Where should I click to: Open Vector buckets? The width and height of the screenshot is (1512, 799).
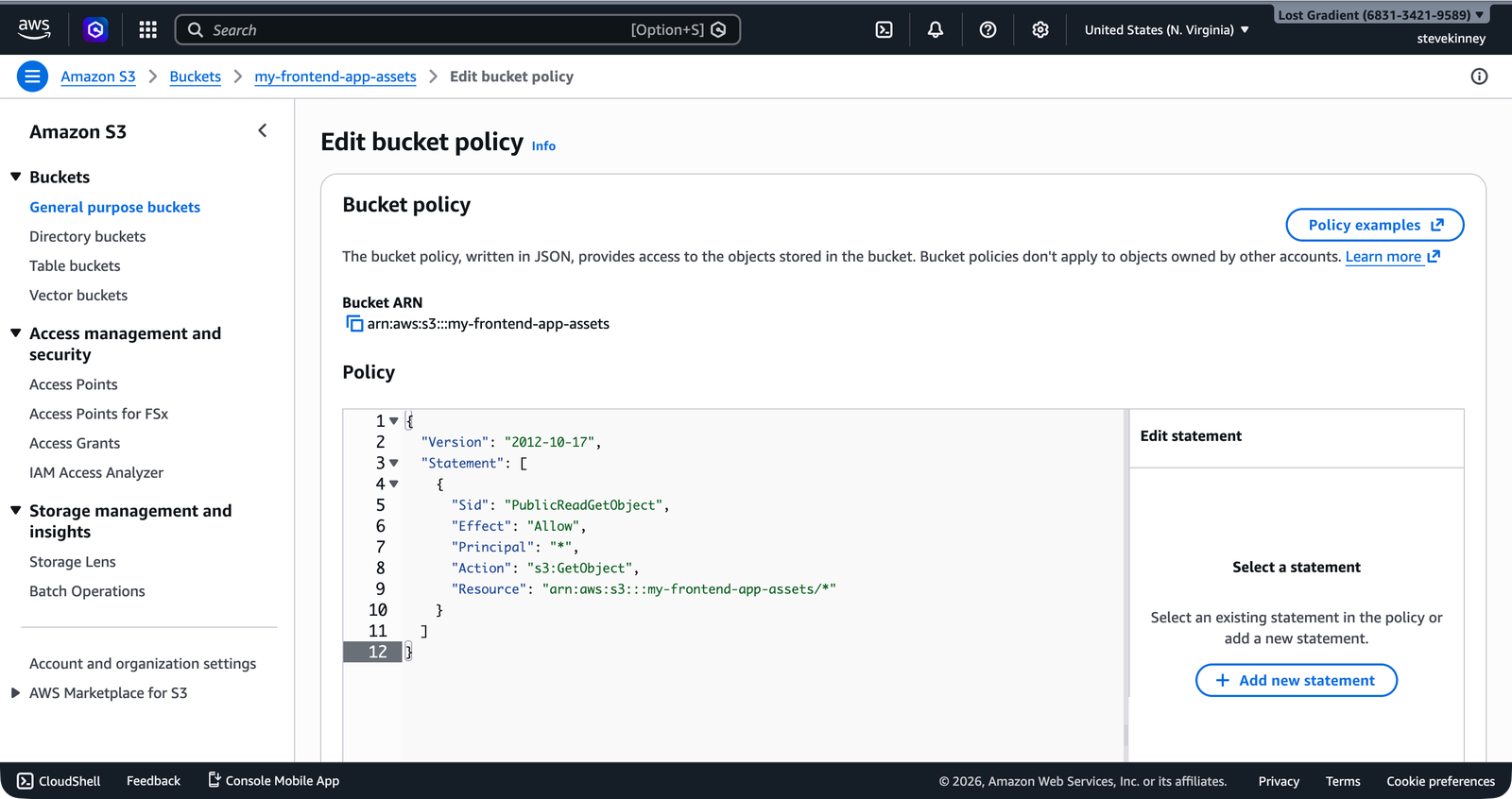point(78,295)
